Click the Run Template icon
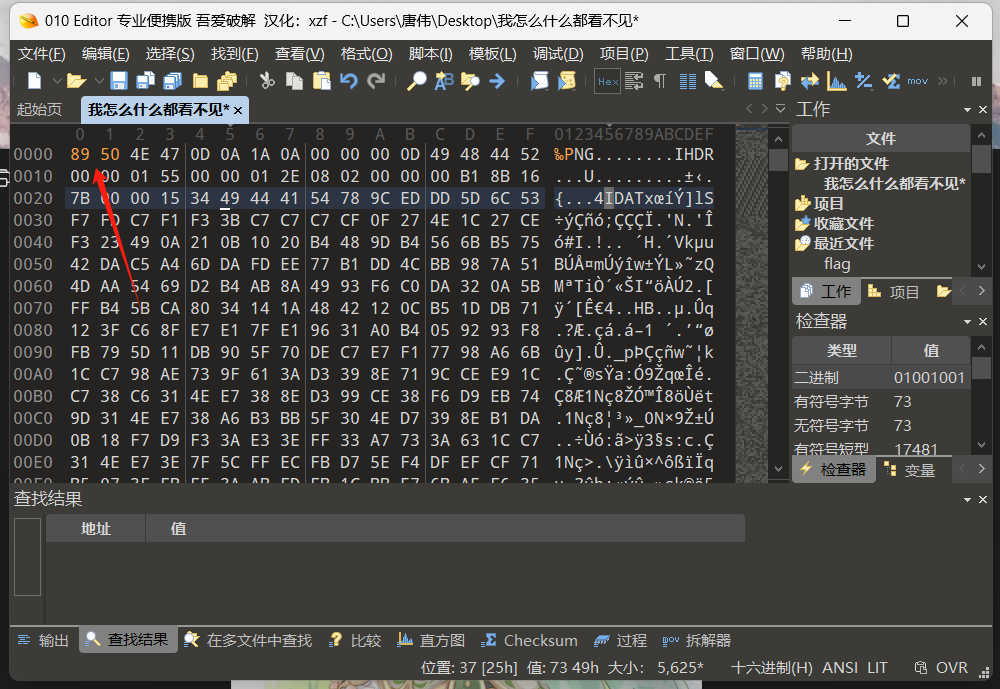The width and height of the screenshot is (1000, 689). tap(566, 81)
